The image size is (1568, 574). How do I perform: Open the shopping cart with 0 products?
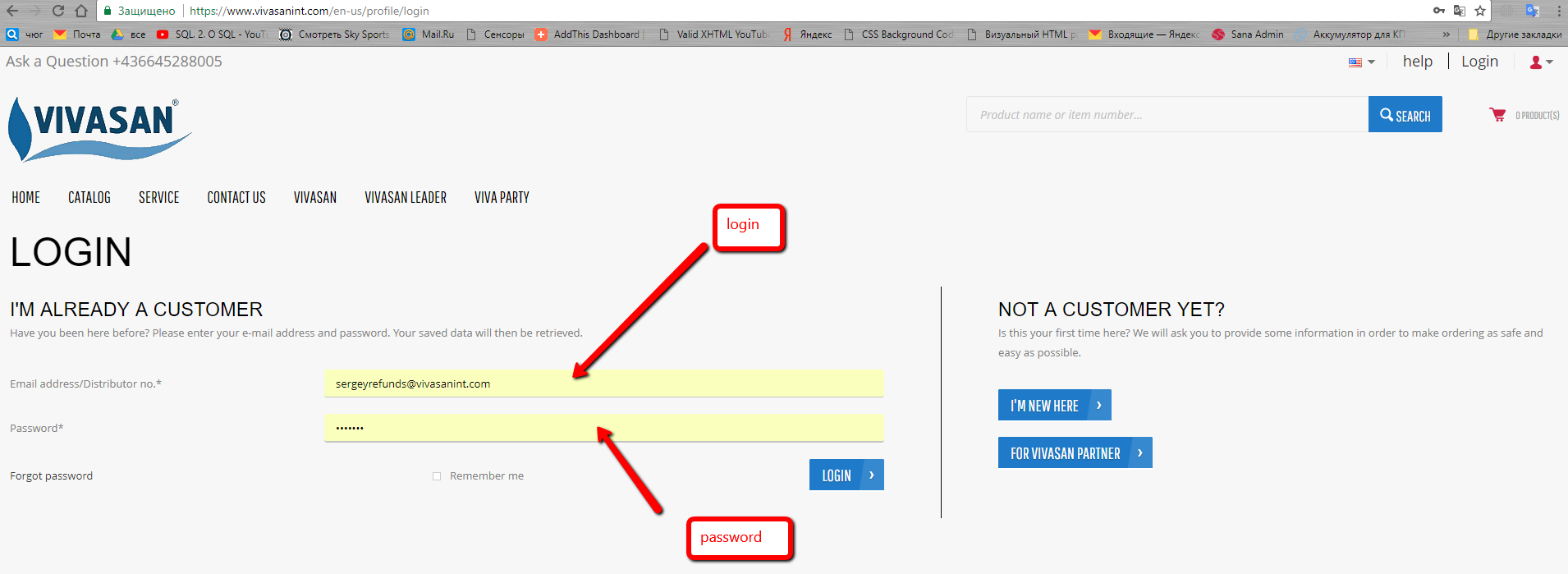(x=1524, y=115)
